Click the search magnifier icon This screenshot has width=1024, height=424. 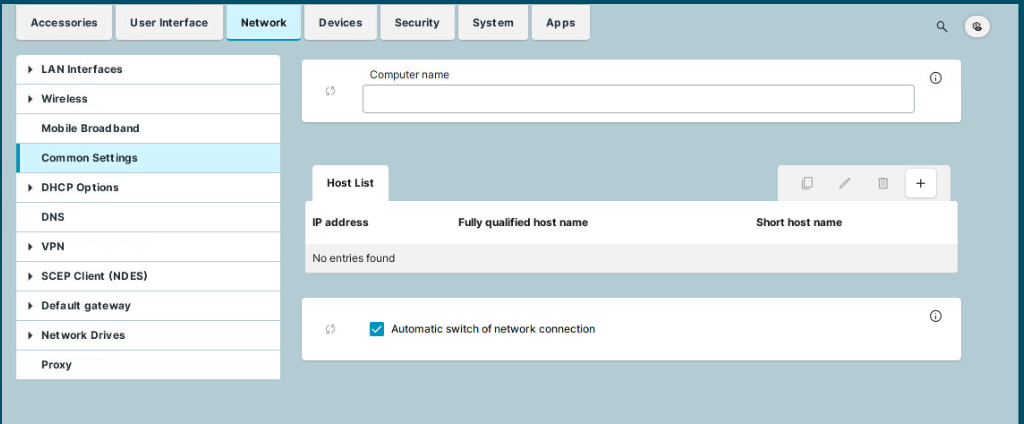point(941,27)
